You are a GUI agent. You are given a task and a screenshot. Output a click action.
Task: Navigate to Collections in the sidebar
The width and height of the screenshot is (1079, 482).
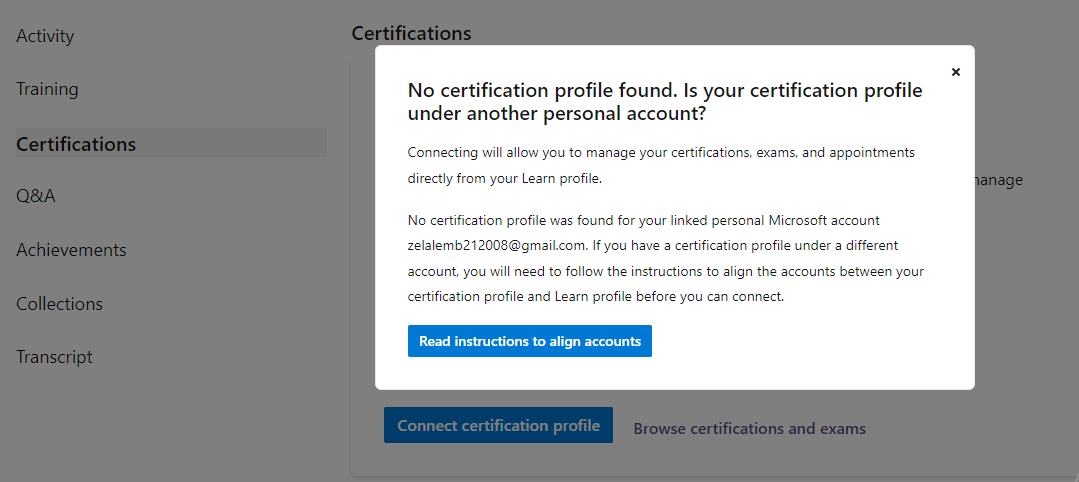coord(60,304)
